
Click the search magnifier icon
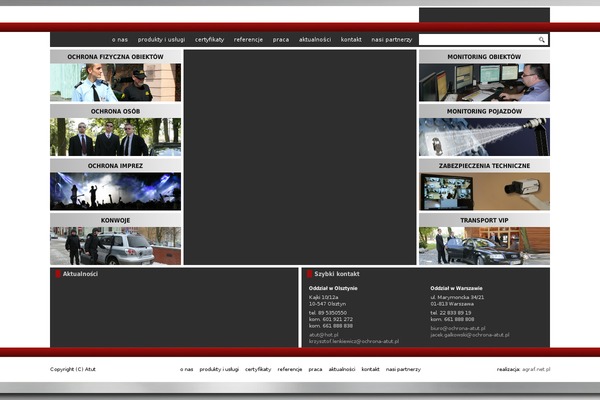pyautogui.click(x=542, y=40)
